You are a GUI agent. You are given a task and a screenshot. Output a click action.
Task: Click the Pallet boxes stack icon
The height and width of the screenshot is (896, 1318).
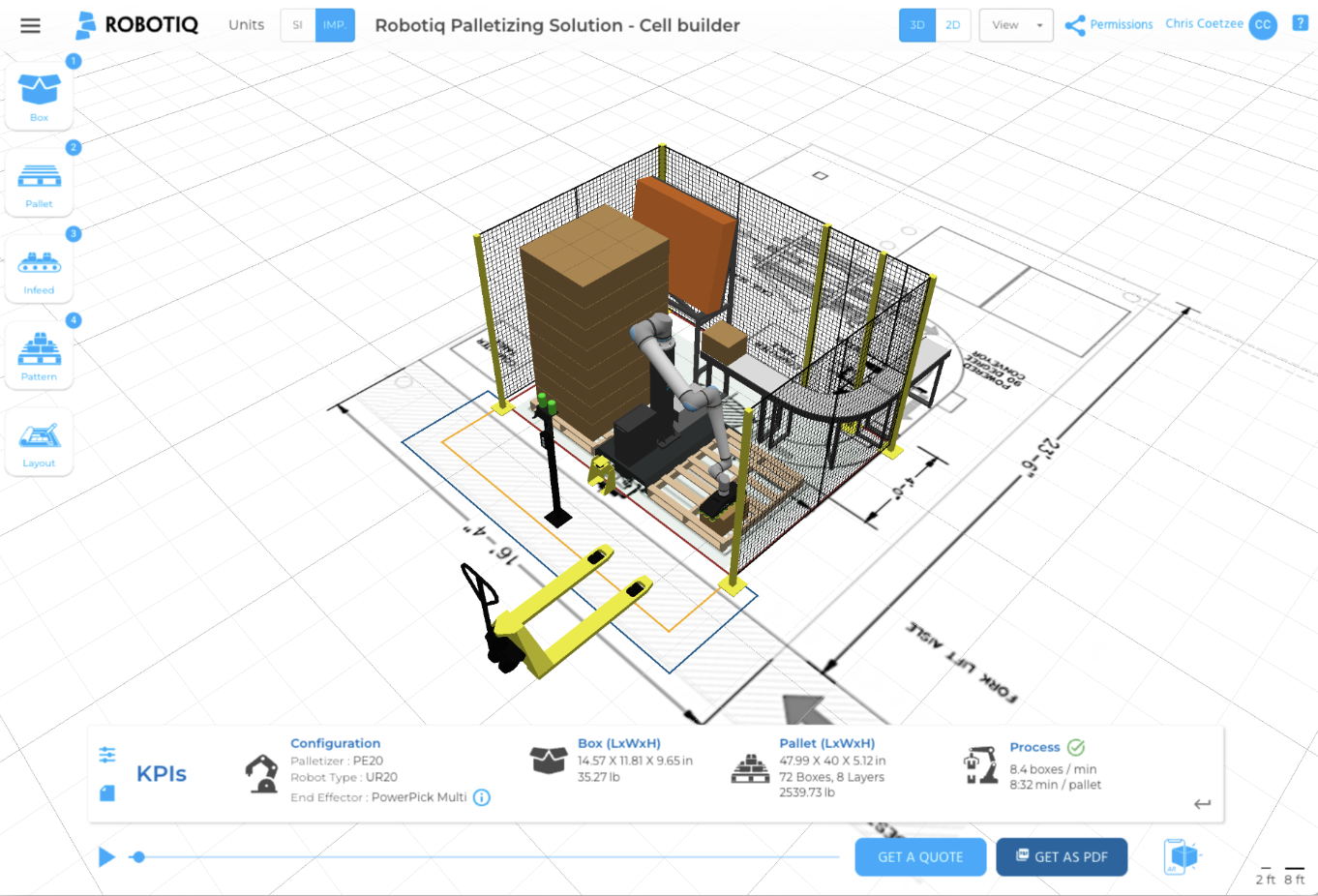coord(750,768)
